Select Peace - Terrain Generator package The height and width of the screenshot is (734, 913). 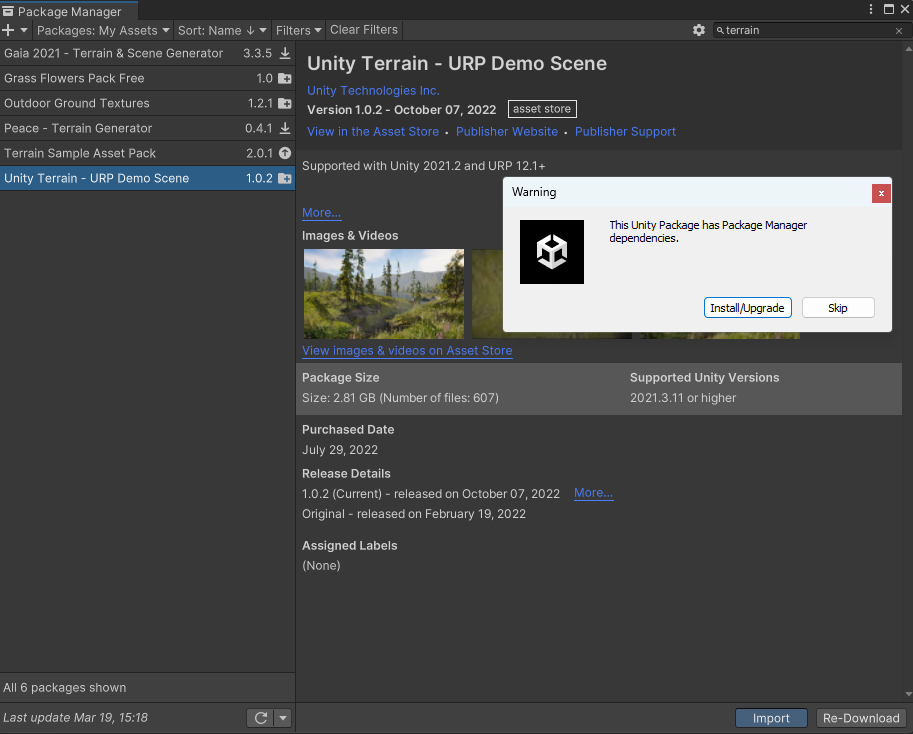147,128
